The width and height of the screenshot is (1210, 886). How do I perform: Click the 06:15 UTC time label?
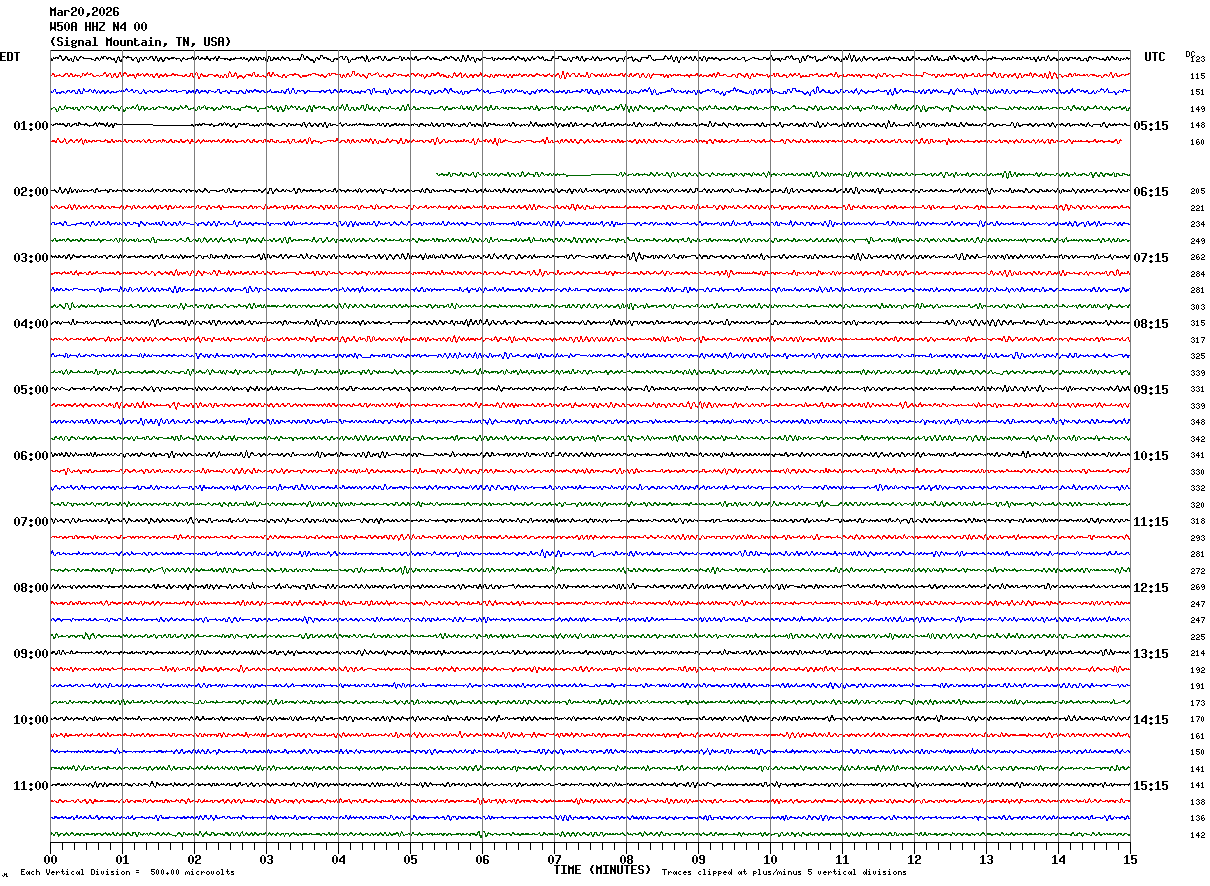click(1151, 192)
